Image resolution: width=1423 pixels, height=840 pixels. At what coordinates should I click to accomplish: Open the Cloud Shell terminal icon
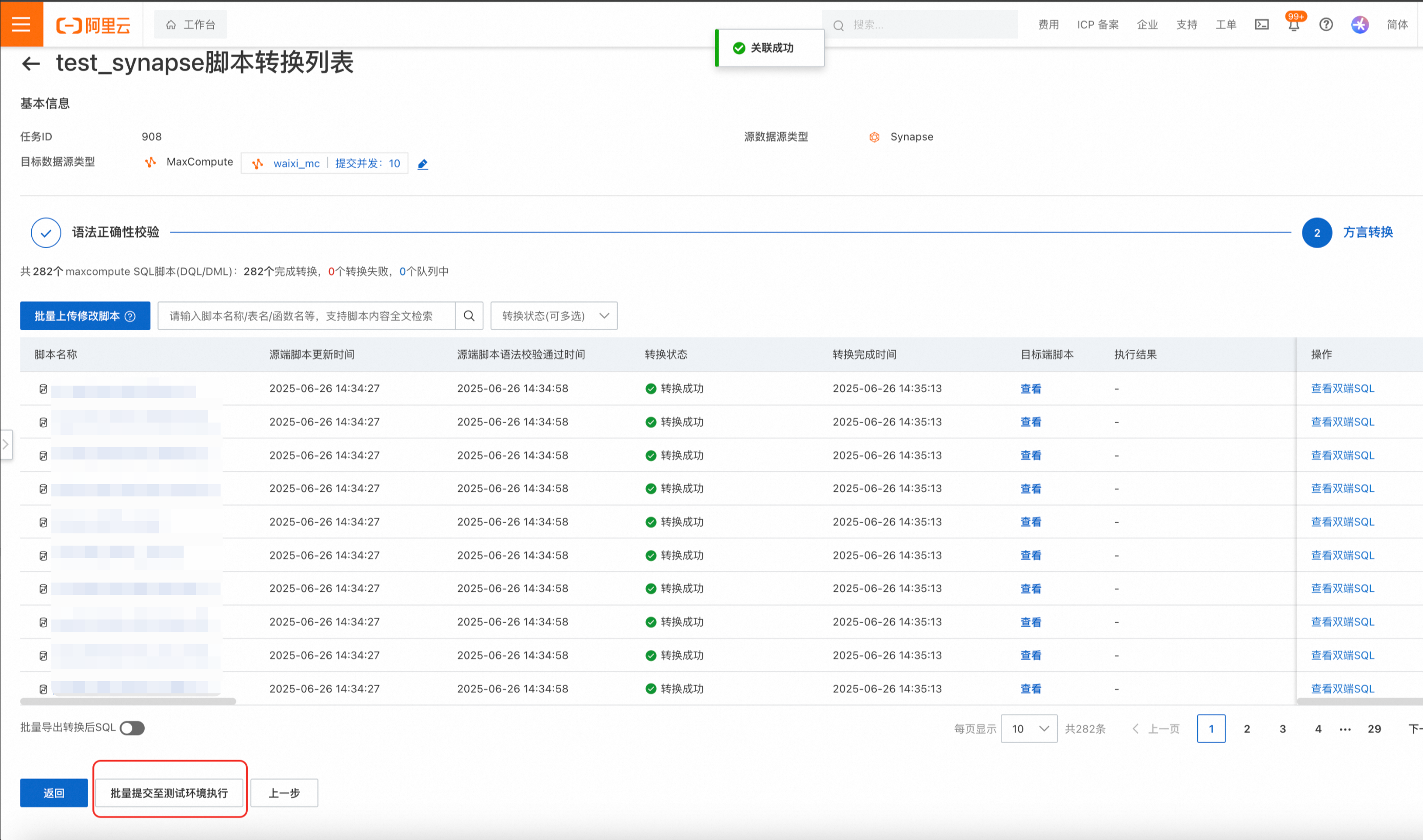tap(1262, 24)
